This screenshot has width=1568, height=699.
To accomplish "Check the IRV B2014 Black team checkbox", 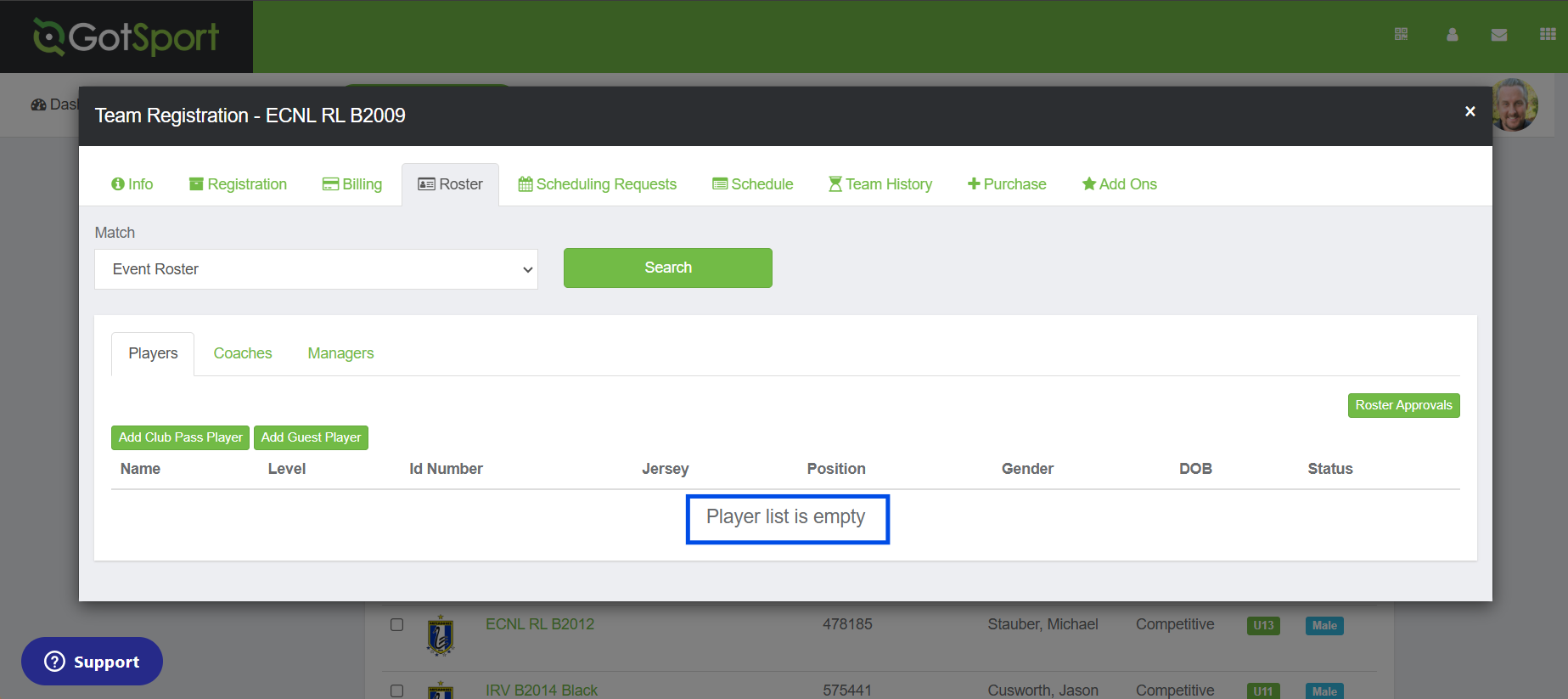I will (396, 691).
